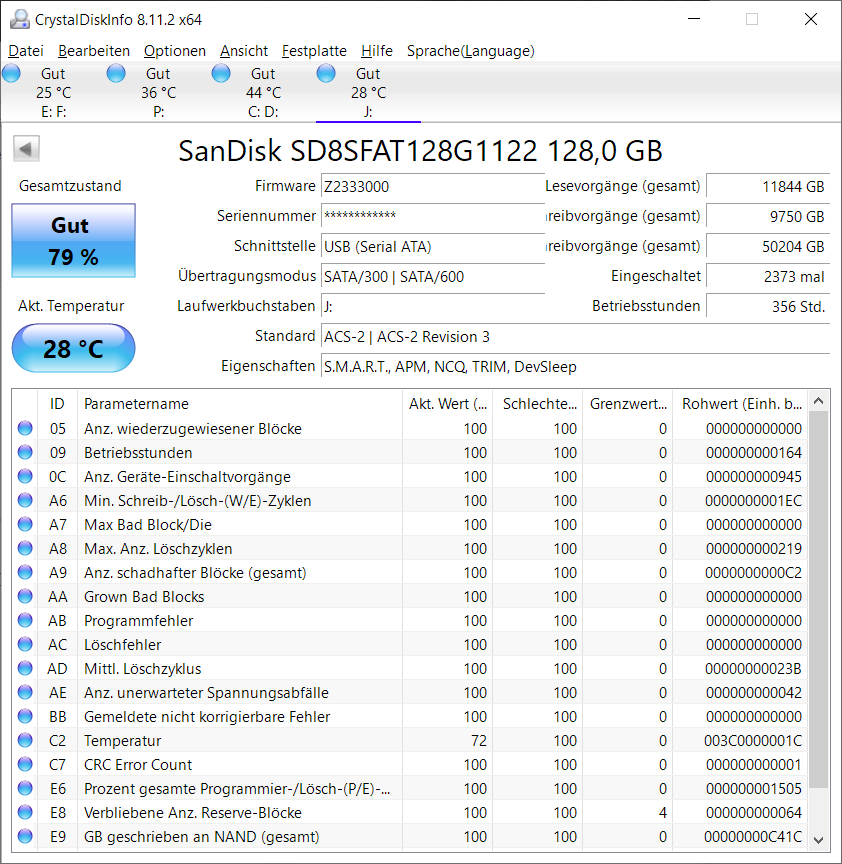The image size is (842, 864).
Task: Click status orb of row E9 GB geschrieben an NAND
Action: click(25, 836)
